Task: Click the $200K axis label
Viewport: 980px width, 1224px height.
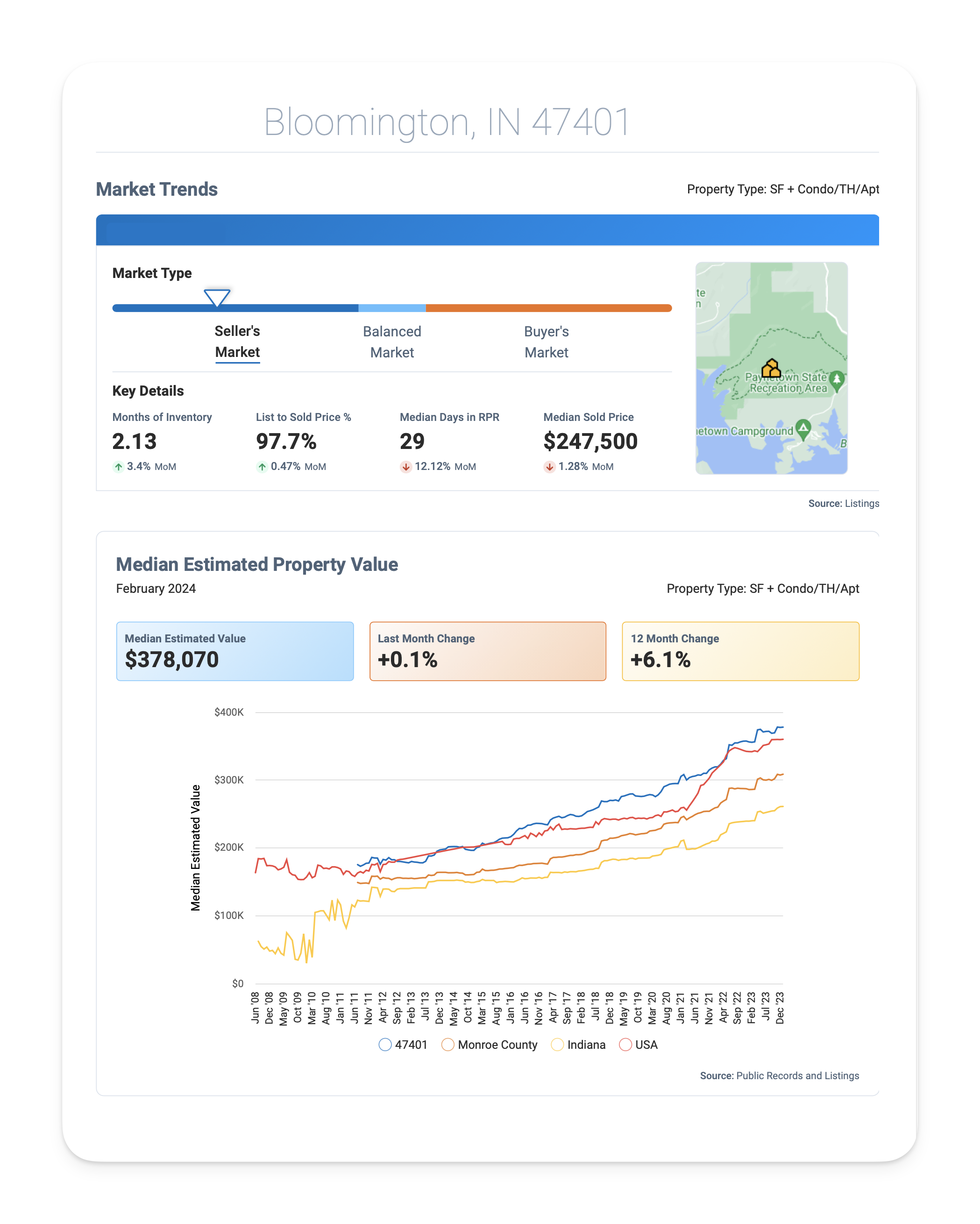Action: tap(229, 847)
